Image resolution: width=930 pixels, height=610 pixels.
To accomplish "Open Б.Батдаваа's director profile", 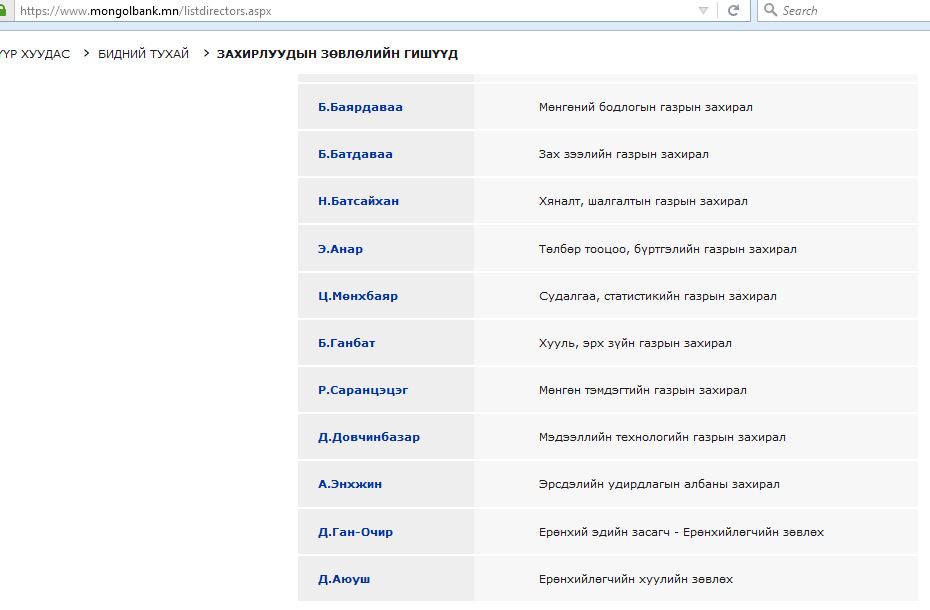I will 355,154.
